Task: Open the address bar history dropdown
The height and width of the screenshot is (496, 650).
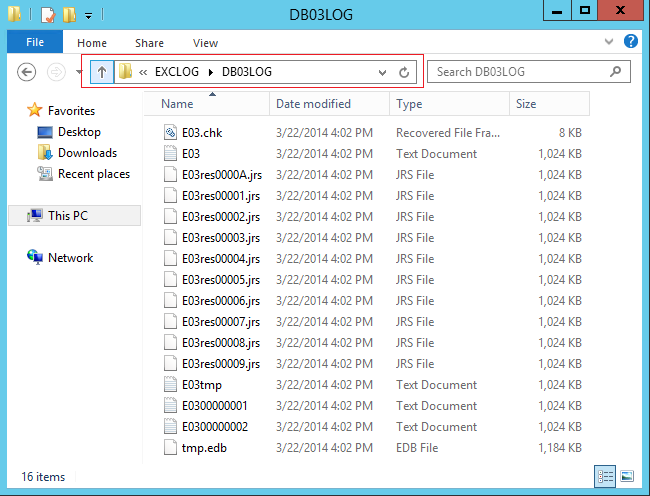Action: coord(382,73)
